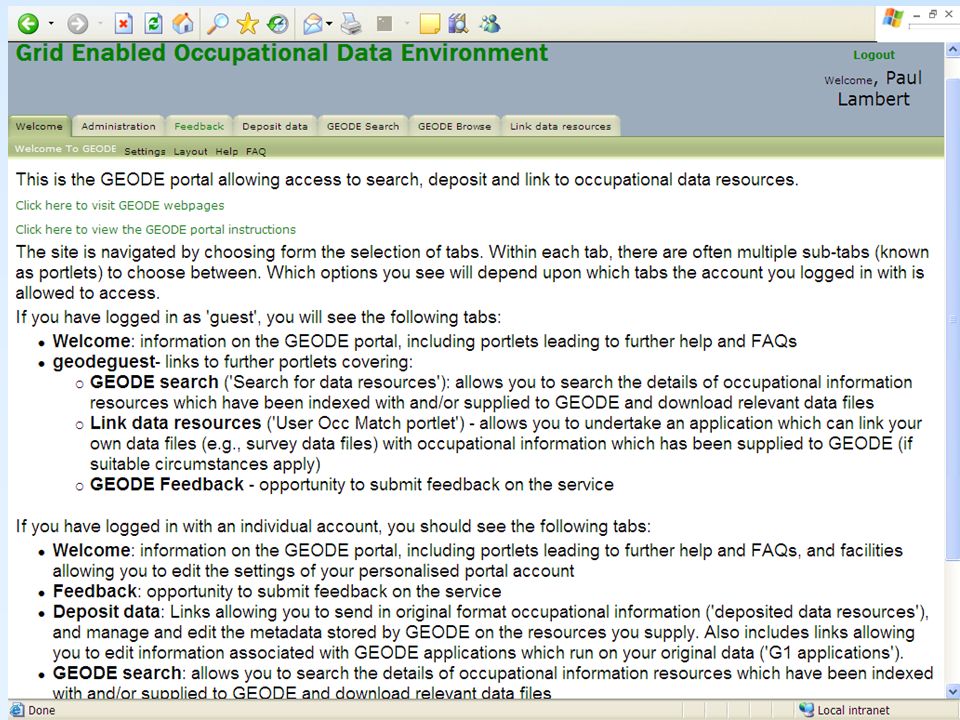Open the Settings sub-tab
Screen dimensions: 960x720
click(144, 151)
